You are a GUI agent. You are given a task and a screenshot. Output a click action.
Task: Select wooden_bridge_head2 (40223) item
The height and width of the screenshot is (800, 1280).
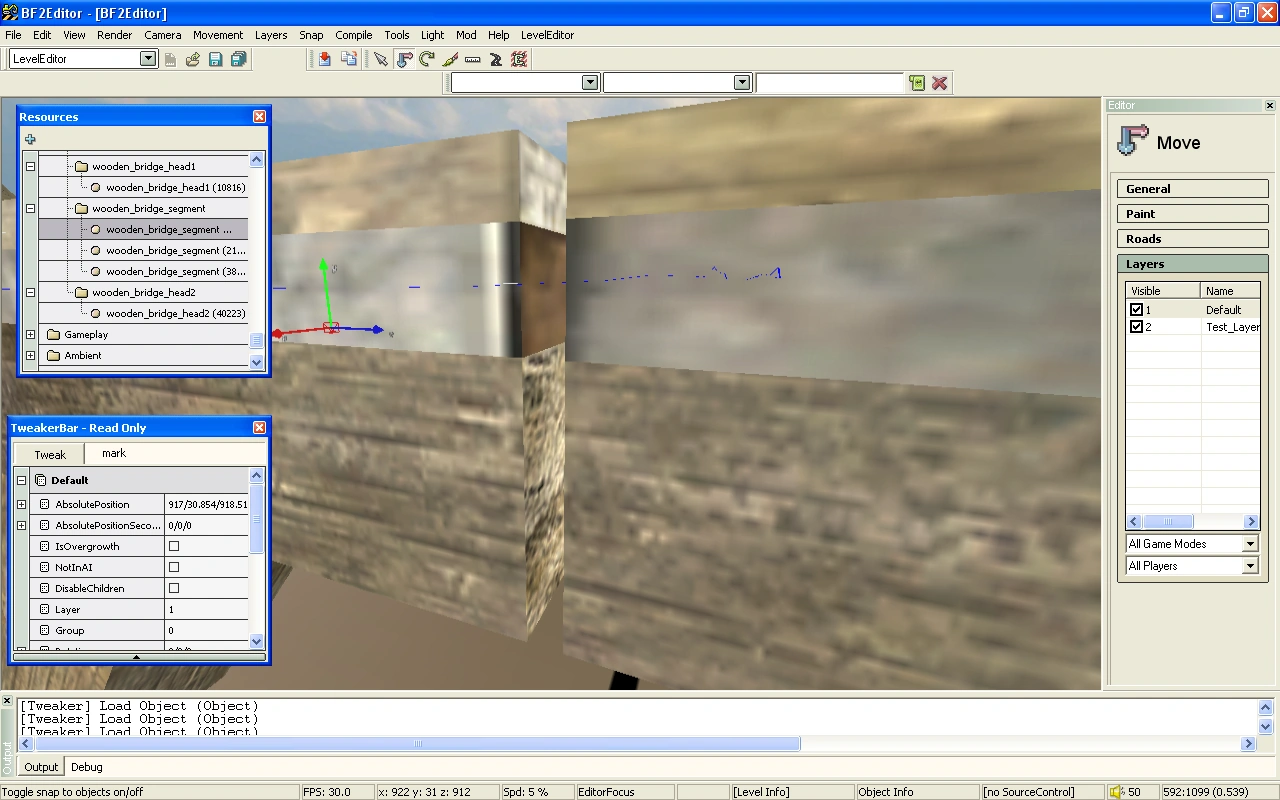point(175,314)
